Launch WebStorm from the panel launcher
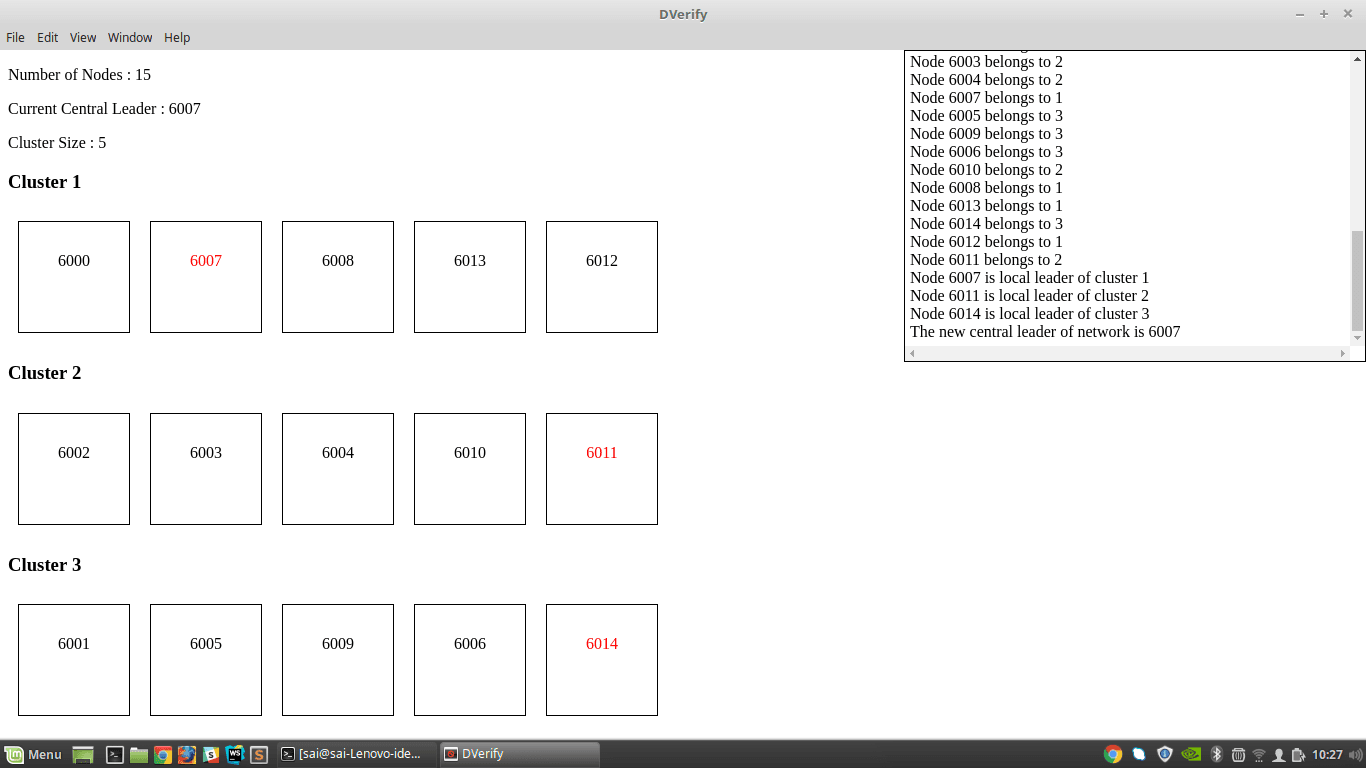The image size is (1366, 768). tap(235, 755)
